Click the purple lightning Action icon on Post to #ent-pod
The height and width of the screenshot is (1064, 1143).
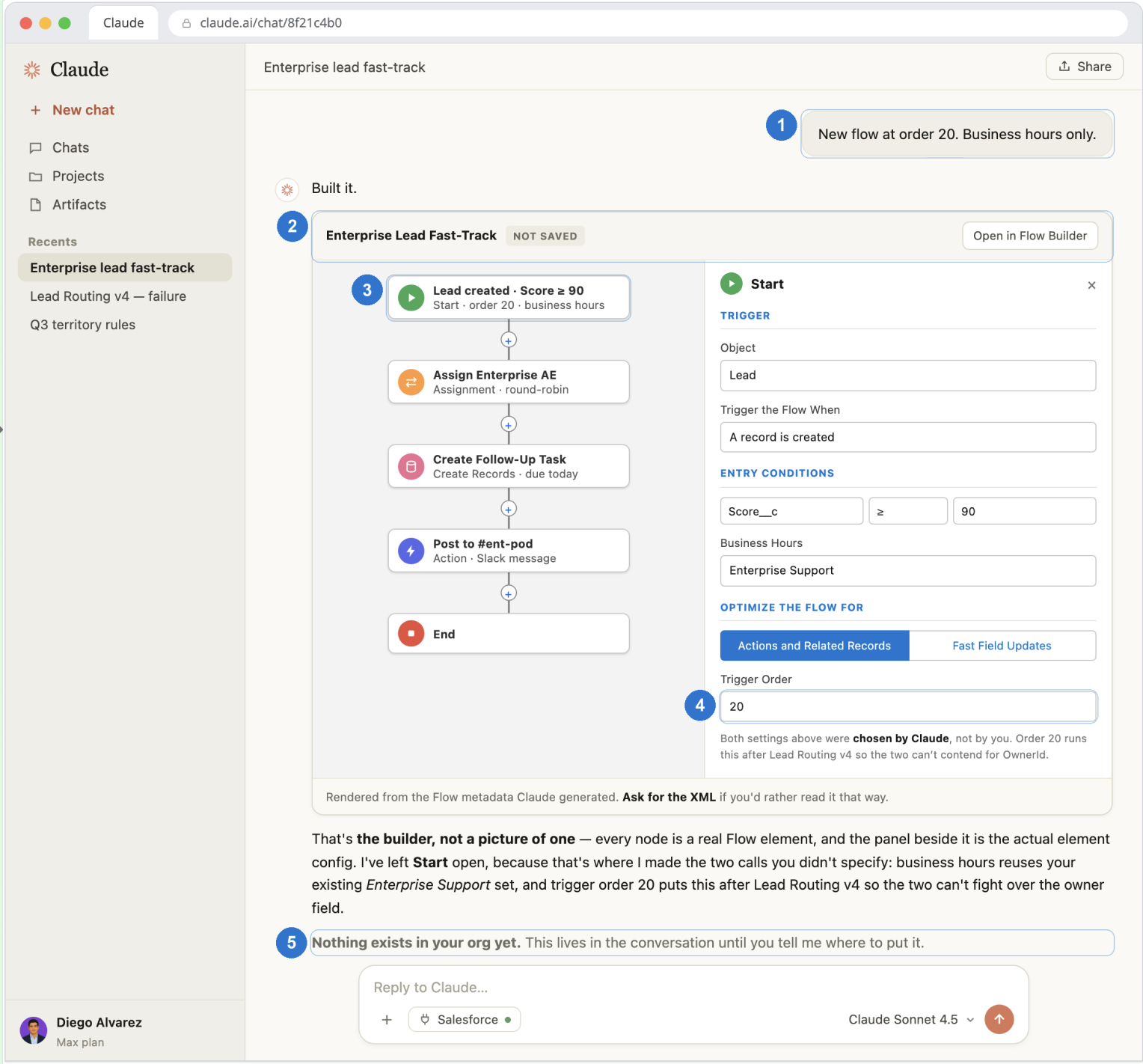pos(411,551)
